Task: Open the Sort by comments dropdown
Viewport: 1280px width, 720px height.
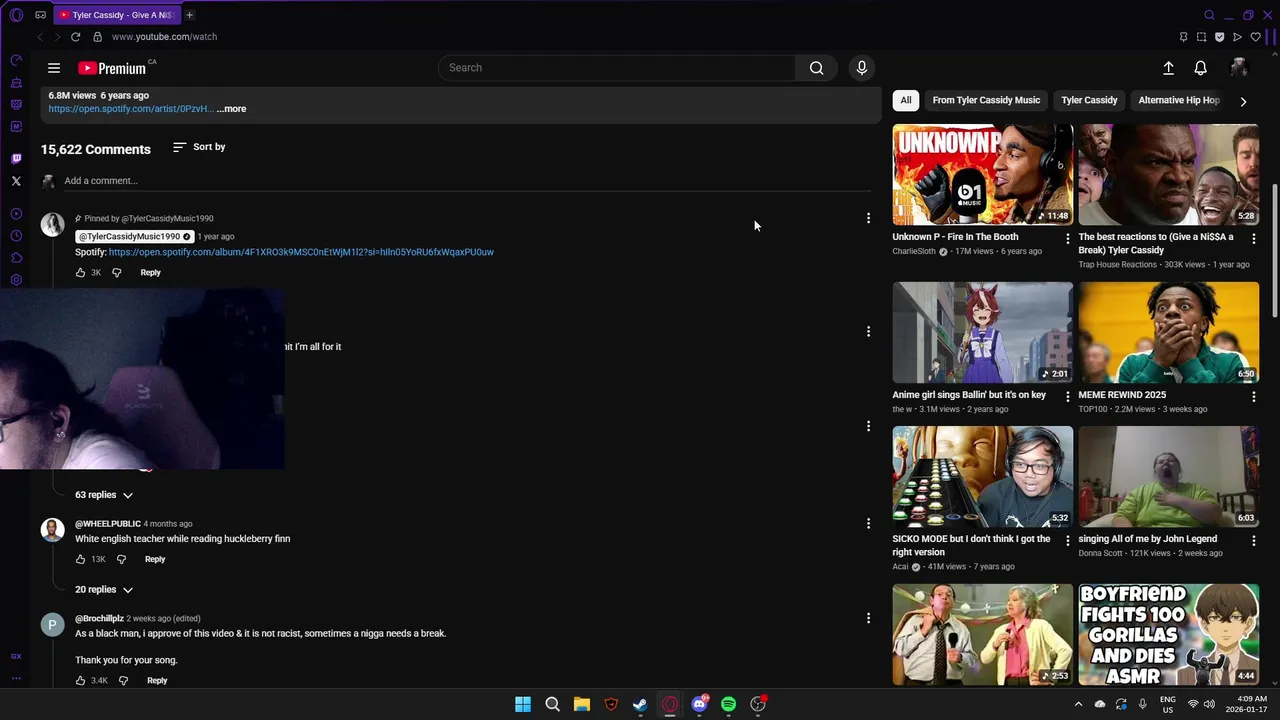Action: 199,147
